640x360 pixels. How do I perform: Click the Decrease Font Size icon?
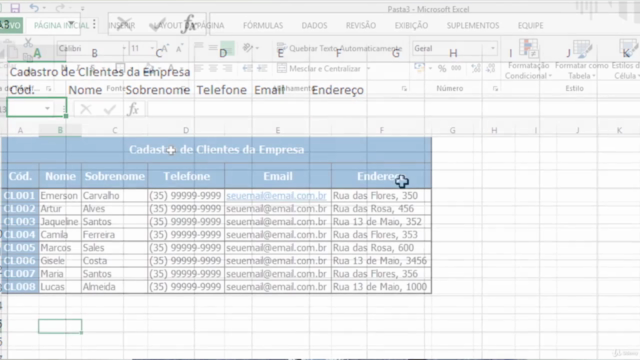(179, 49)
